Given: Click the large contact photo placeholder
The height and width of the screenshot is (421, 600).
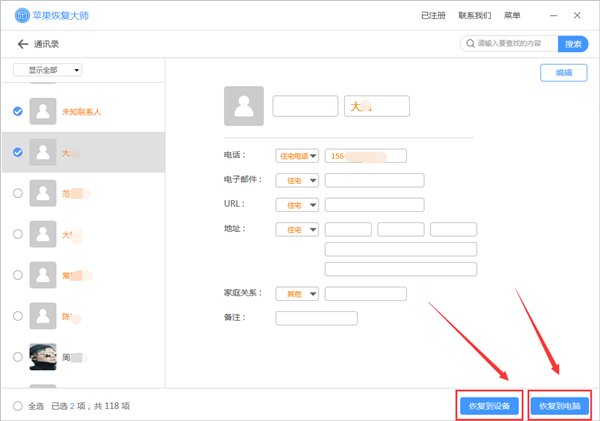Looking at the screenshot, I should [x=244, y=106].
